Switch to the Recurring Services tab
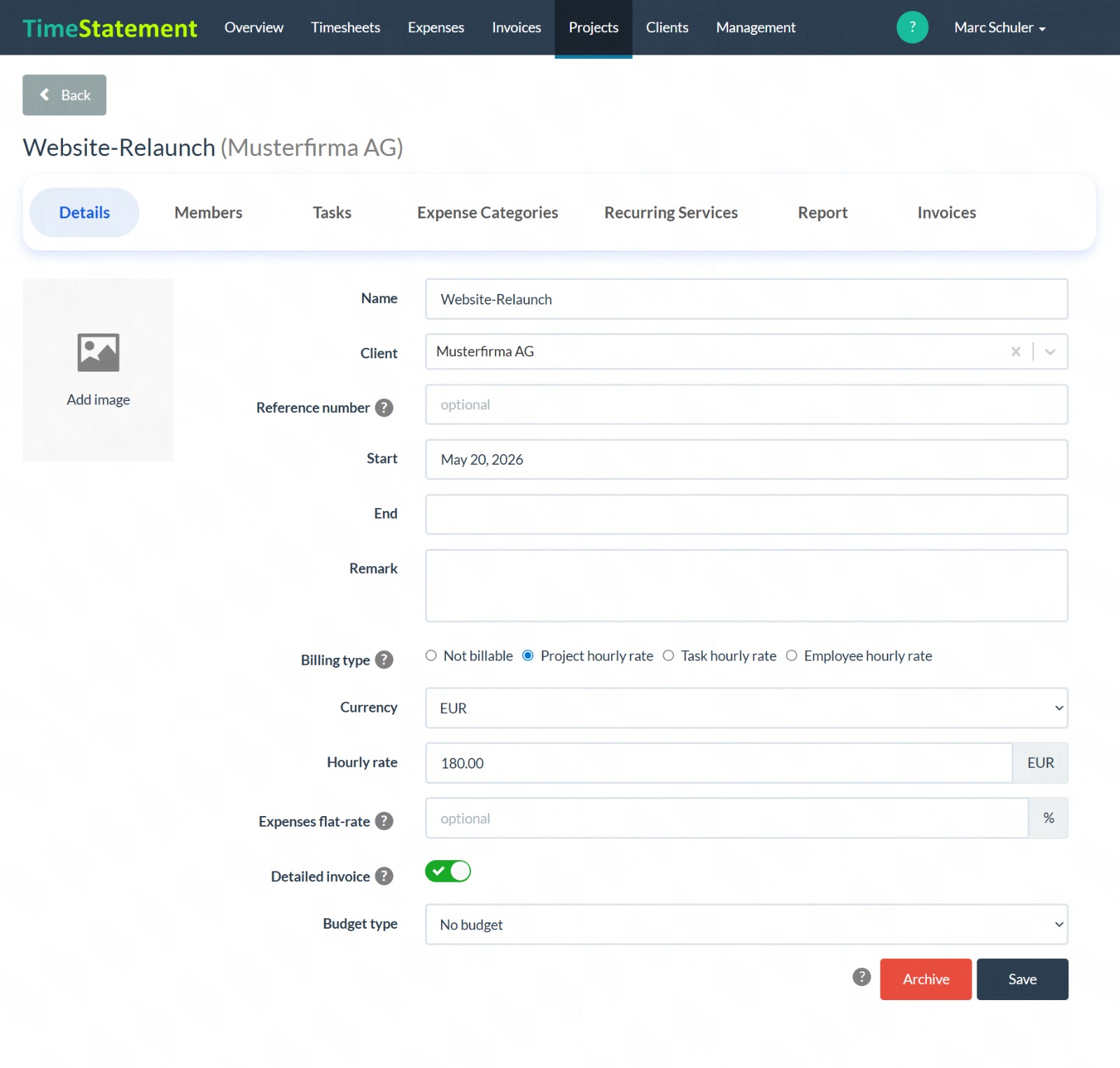The image size is (1120, 1068). (x=671, y=212)
